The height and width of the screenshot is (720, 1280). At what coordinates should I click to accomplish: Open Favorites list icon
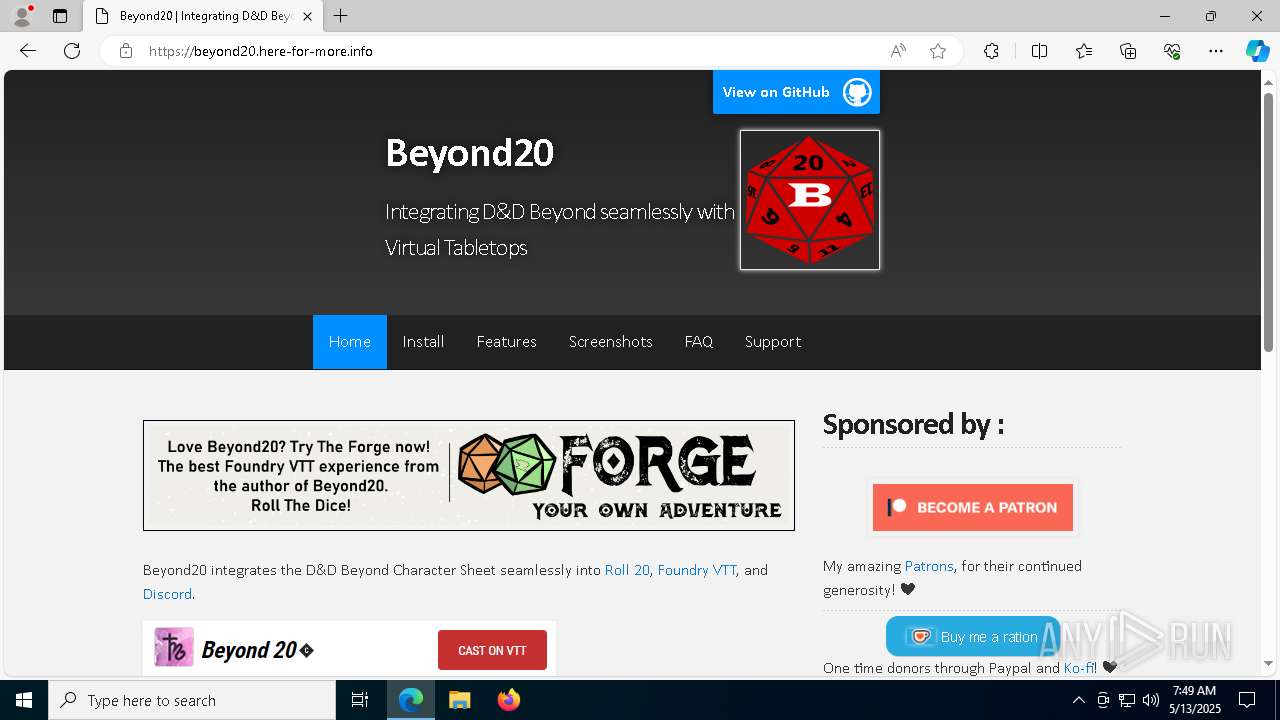click(x=1084, y=51)
